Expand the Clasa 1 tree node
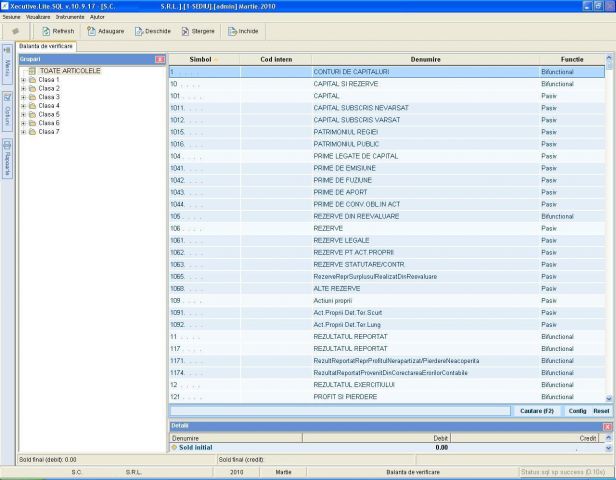Viewport: 616px width, 480px height. [24, 80]
